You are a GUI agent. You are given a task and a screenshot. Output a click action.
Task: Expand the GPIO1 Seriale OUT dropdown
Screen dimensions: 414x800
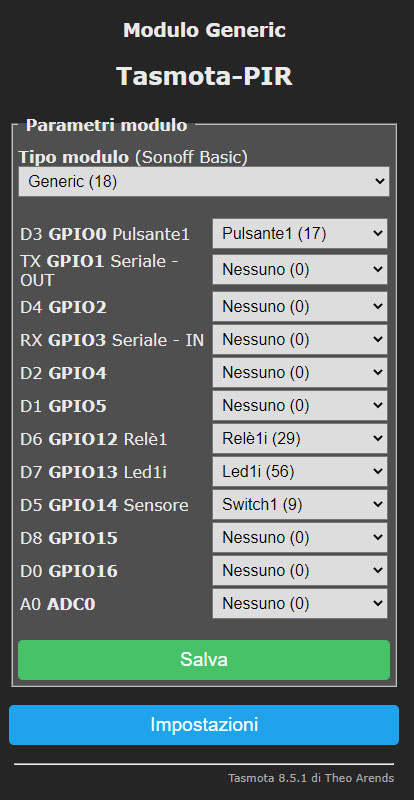click(300, 269)
